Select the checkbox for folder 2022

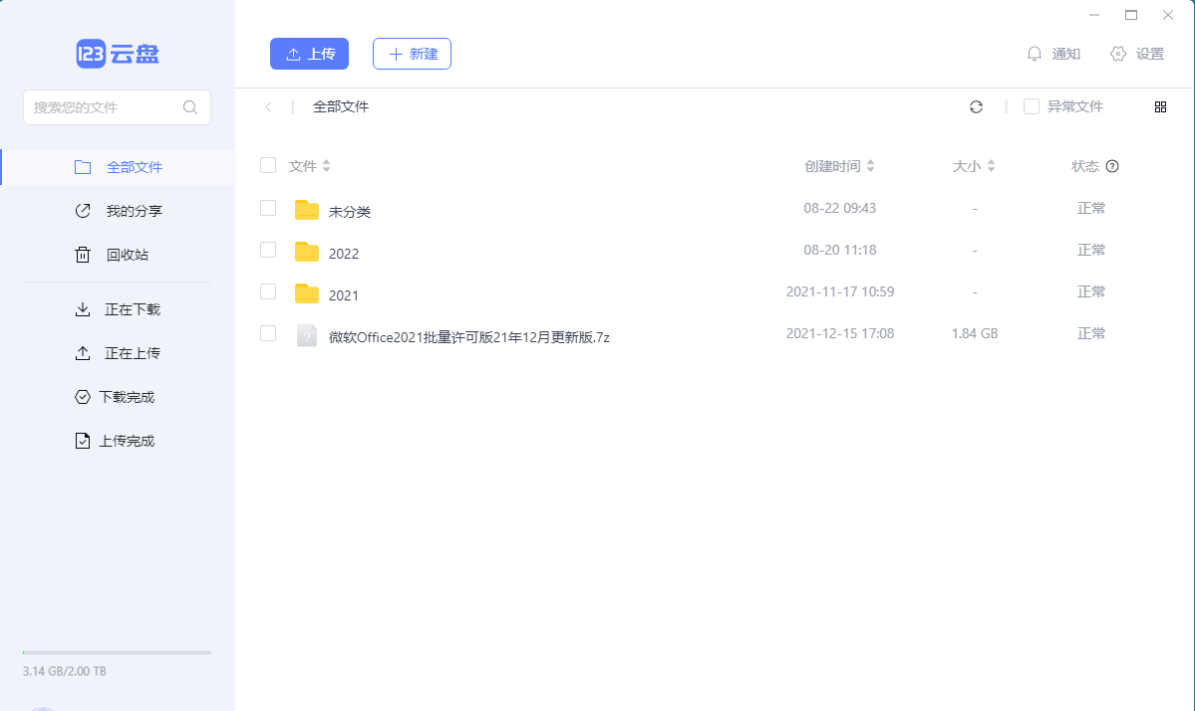pyautogui.click(x=268, y=250)
